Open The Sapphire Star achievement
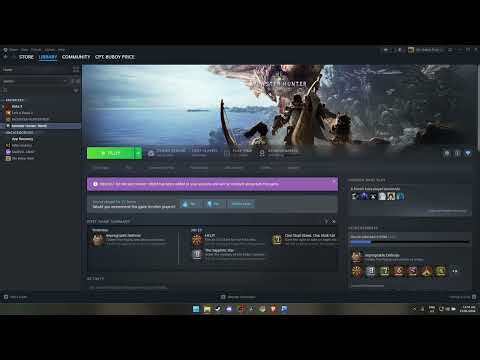The image size is (480, 360). pos(228,254)
